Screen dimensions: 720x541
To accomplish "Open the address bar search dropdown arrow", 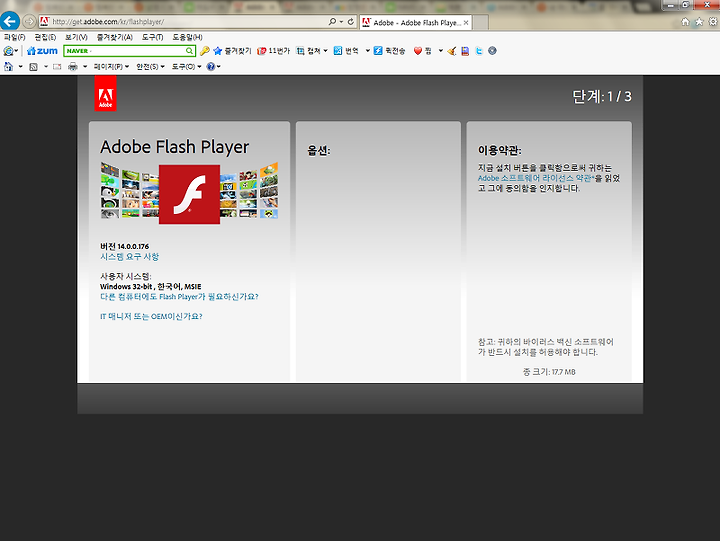I will (x=341, y=22).
